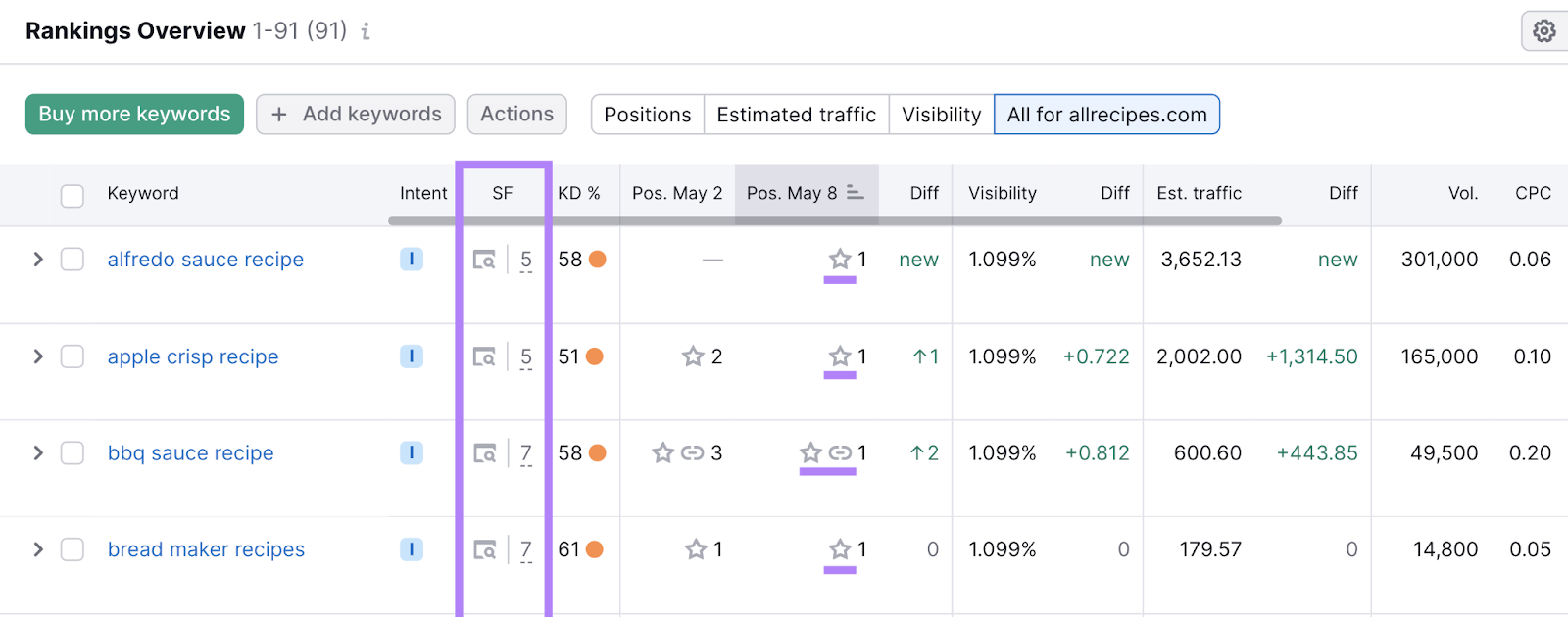Viewport: 1568px width, 617px height.
Task: Click the info icon beside Rankings Overview
Action: pyautogui.click(x=366, y=31)
